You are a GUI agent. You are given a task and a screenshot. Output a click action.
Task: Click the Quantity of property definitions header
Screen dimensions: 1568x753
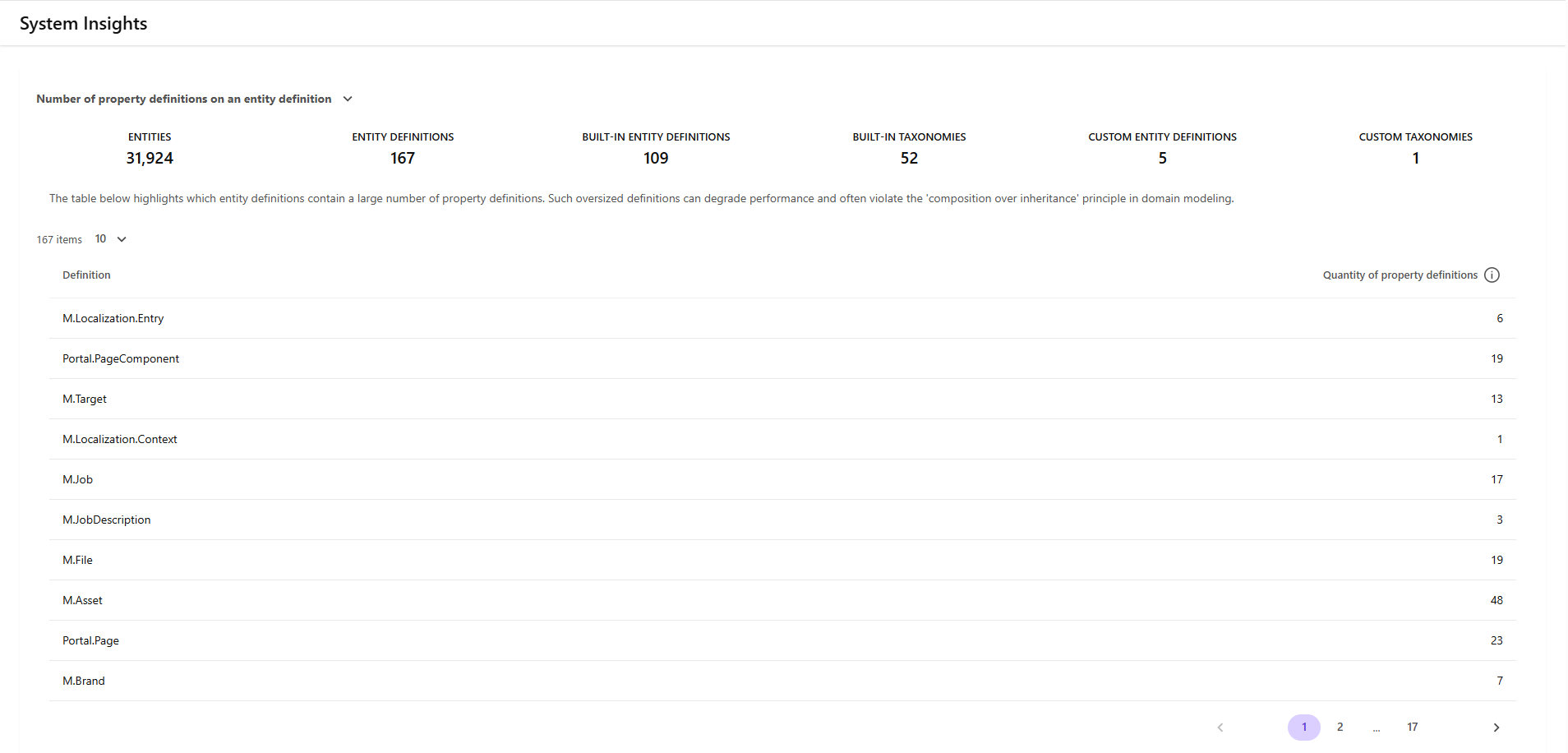[1400, 275]
